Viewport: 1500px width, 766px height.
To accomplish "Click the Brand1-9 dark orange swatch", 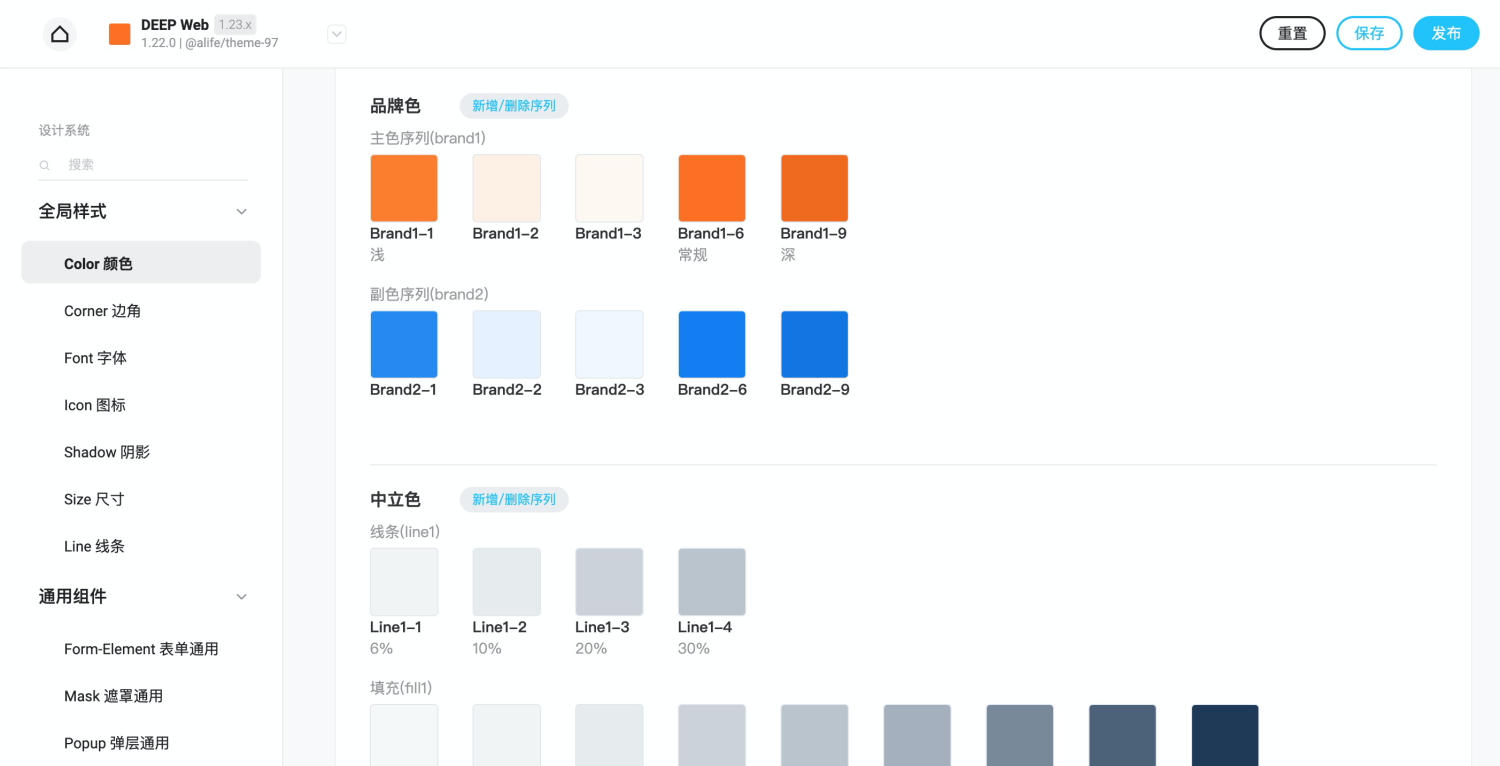I will pos(814,188).
